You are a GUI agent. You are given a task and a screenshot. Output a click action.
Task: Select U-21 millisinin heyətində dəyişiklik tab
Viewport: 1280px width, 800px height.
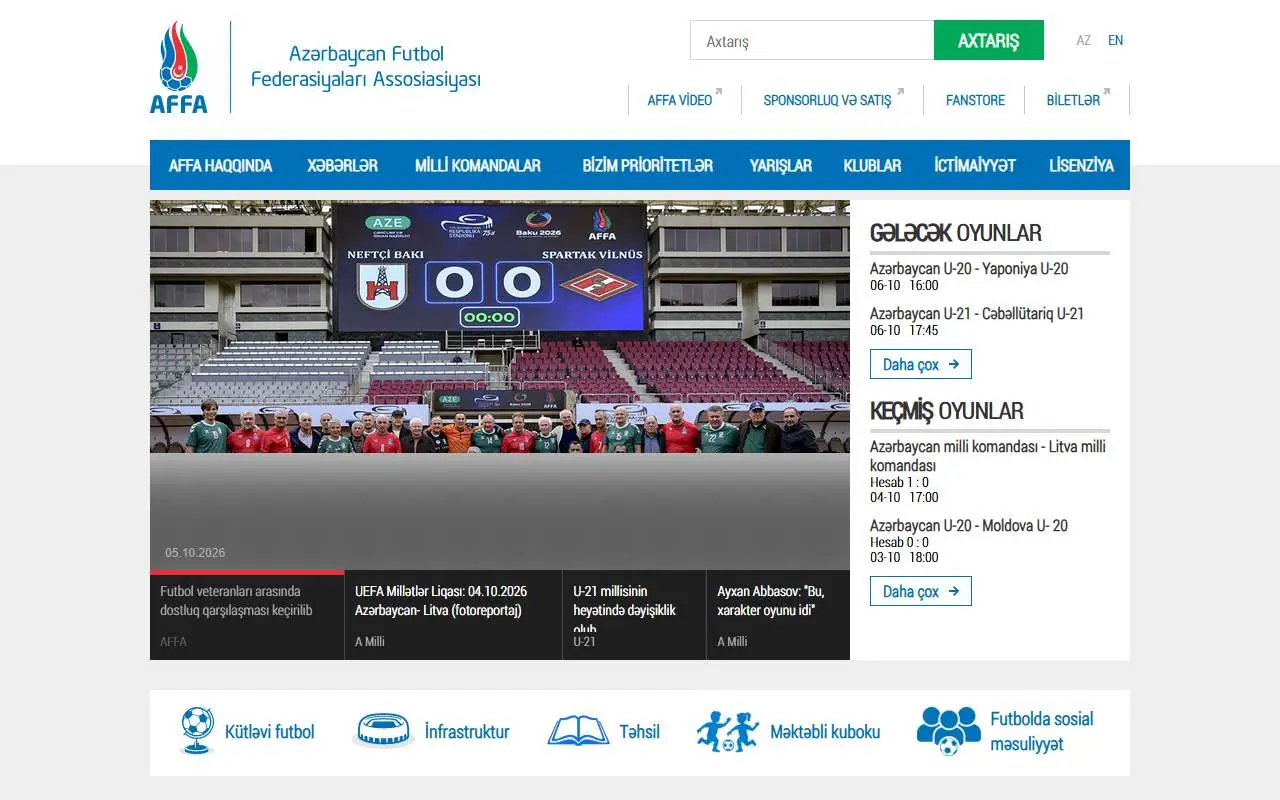coord(634,615)
